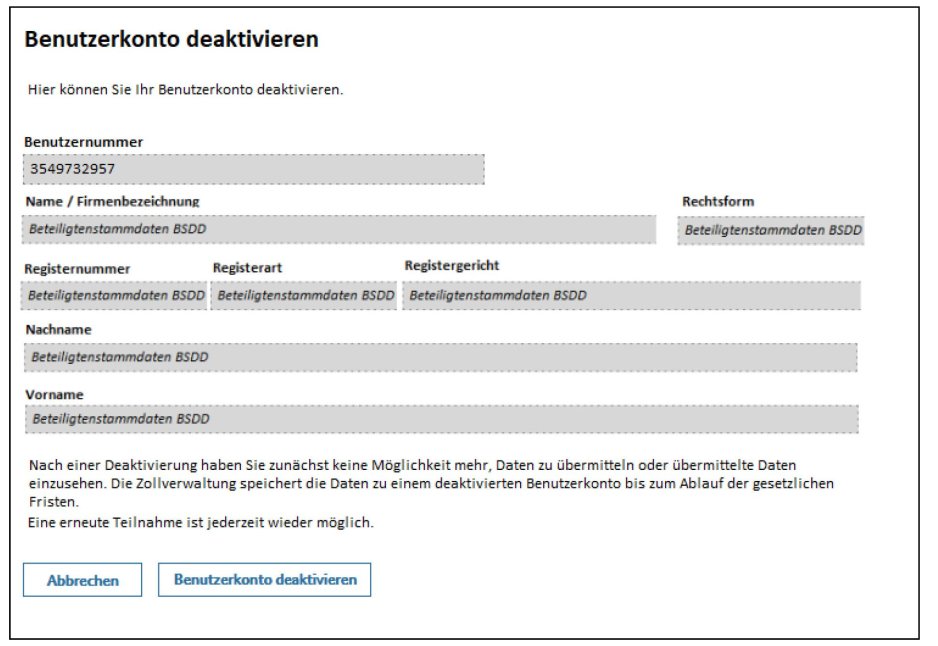Click the Benutzernummer field showing 3549732957
Screen dimensions: 938x646
(253, 169)
